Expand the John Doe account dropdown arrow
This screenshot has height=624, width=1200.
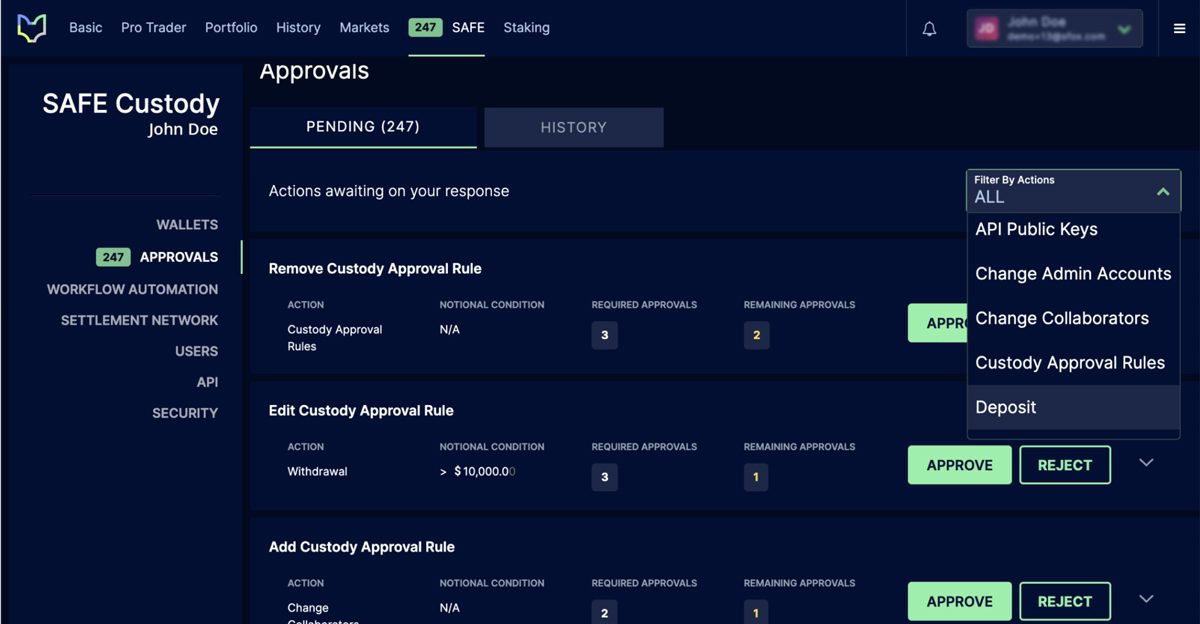(x=1124, y=30)
